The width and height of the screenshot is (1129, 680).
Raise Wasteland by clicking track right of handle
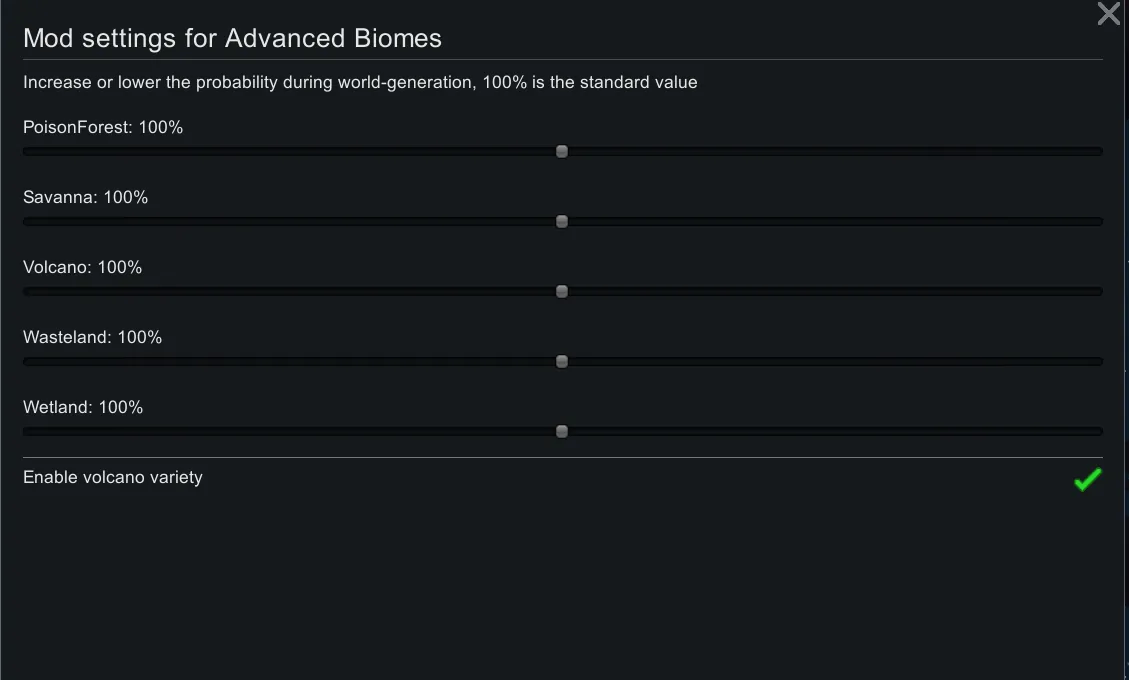(x=830, y=362)
